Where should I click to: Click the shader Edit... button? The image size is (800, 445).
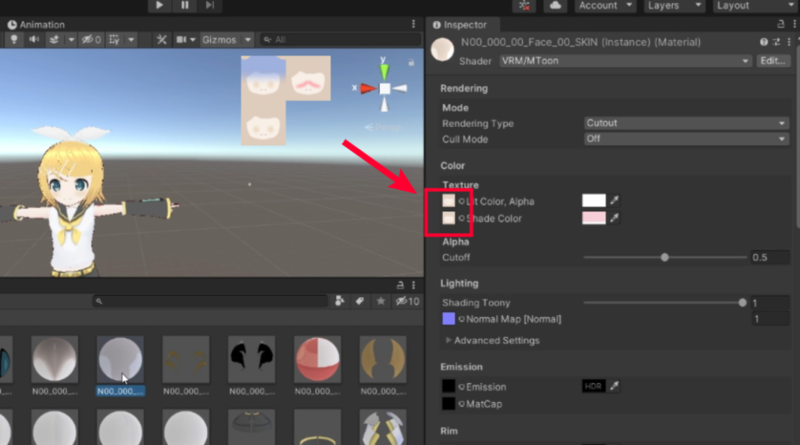(x=773, y=61)
